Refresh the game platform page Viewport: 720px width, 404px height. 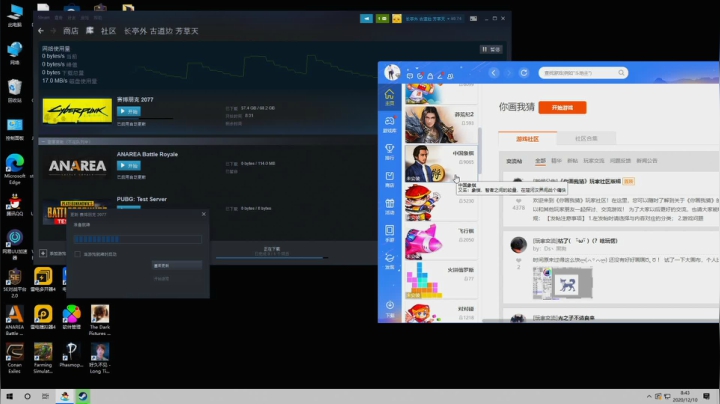(x=524, y=73)
